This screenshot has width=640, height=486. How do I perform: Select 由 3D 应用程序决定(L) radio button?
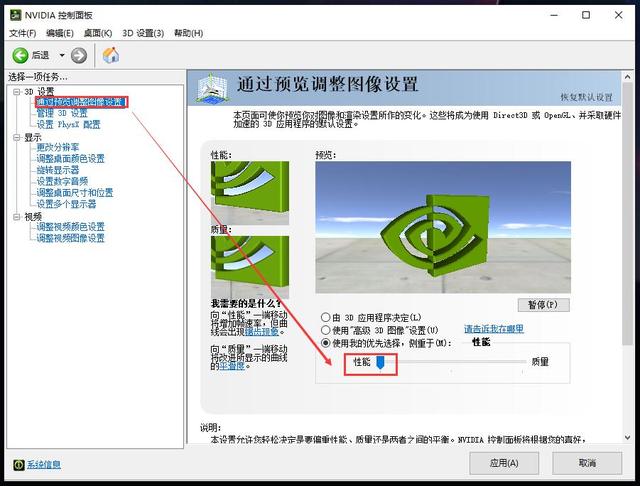pos(325,317)
